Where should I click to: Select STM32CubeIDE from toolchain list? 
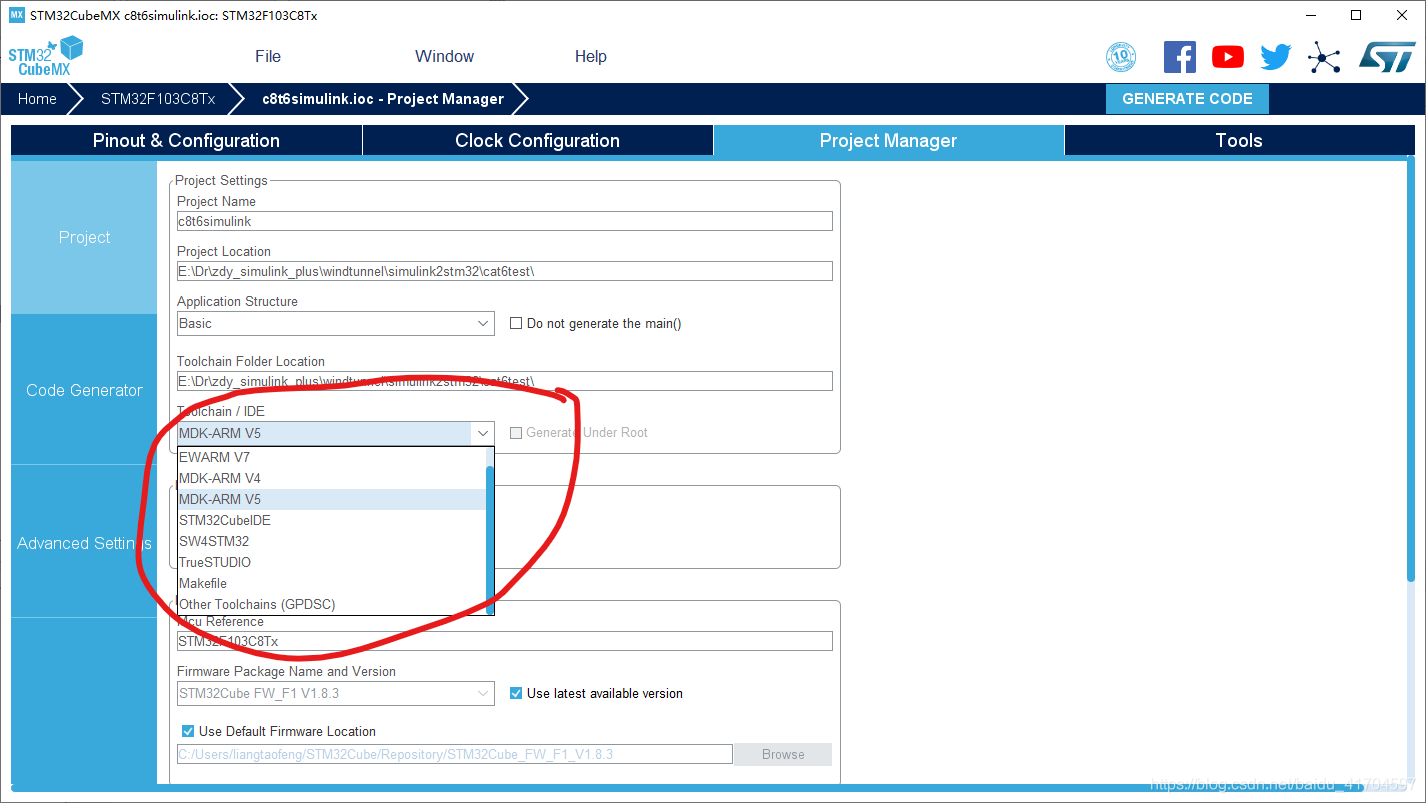[x=225, y=520]
